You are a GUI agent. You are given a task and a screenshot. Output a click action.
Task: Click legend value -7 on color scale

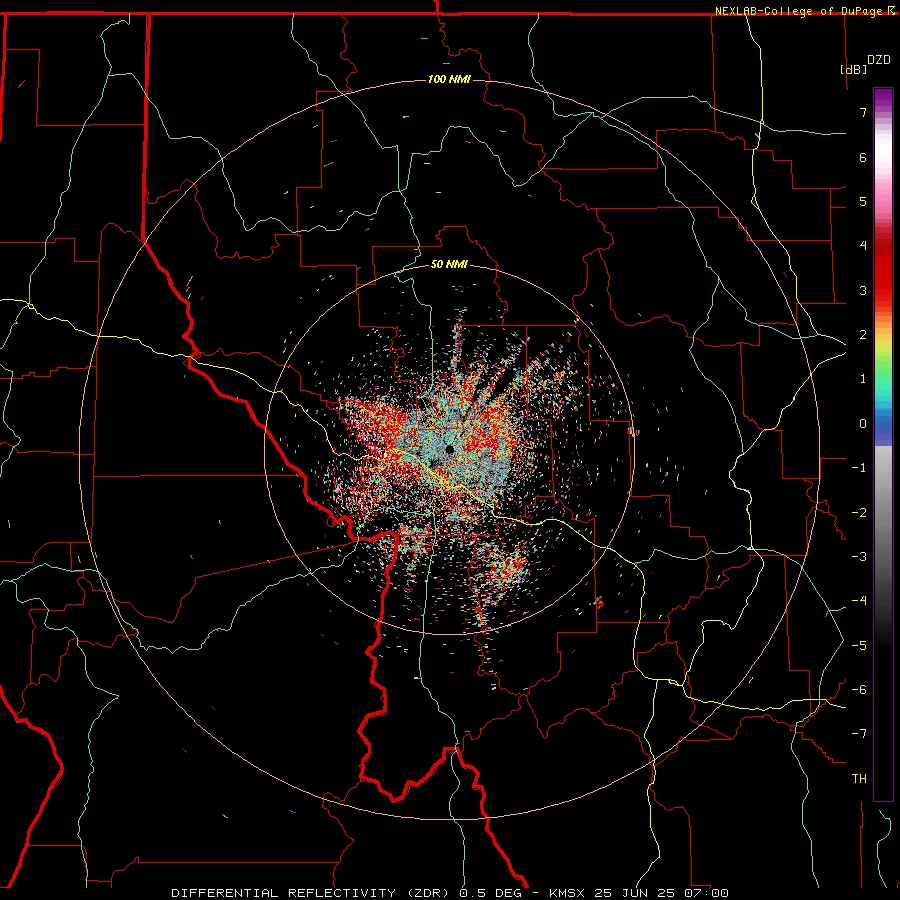[x=859, y=734]
